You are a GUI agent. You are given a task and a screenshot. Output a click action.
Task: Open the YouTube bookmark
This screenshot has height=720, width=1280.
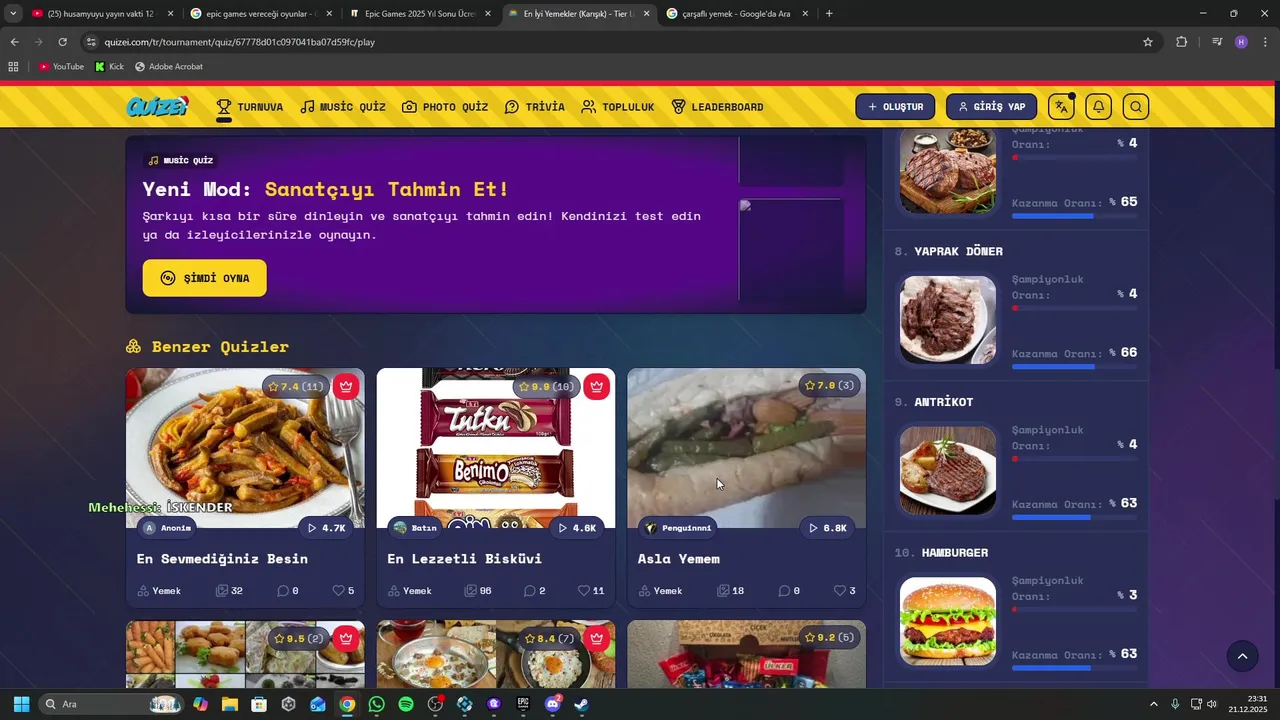[x=61, y=67]
